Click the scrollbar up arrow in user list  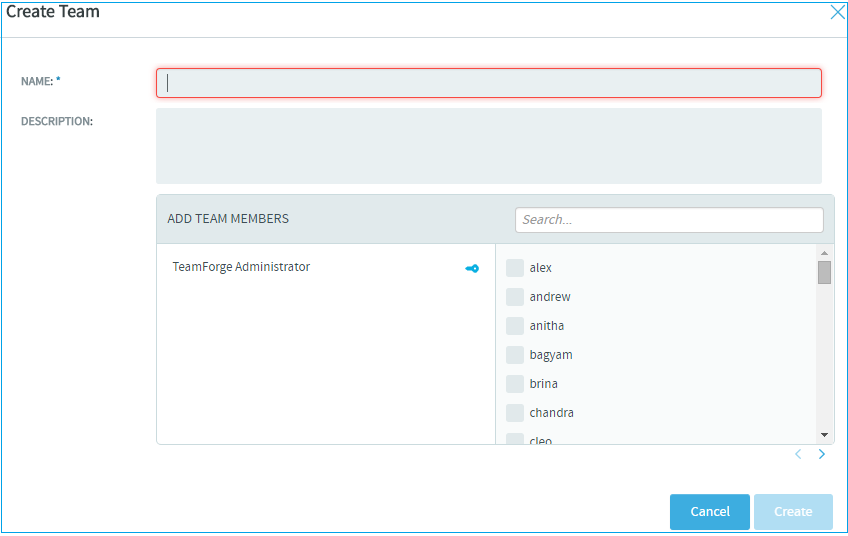(x=824, y=253)
